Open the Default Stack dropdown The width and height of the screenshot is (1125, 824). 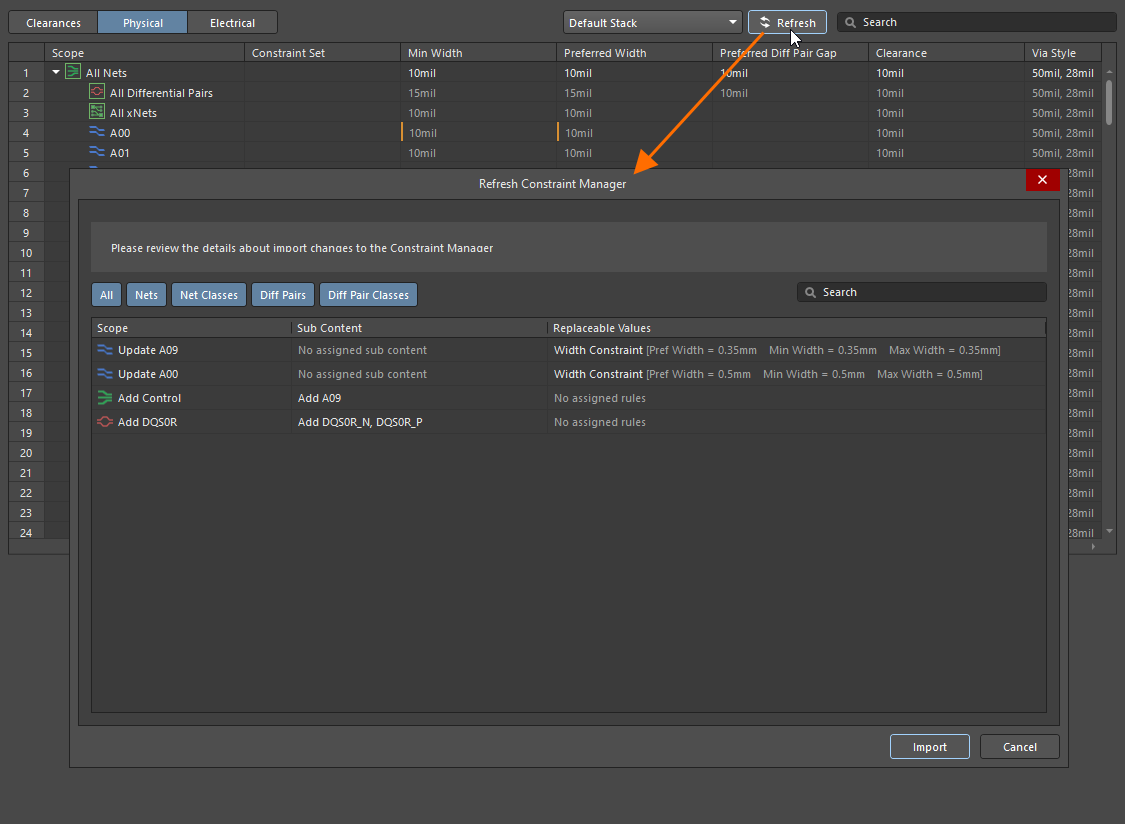(651, 22)
